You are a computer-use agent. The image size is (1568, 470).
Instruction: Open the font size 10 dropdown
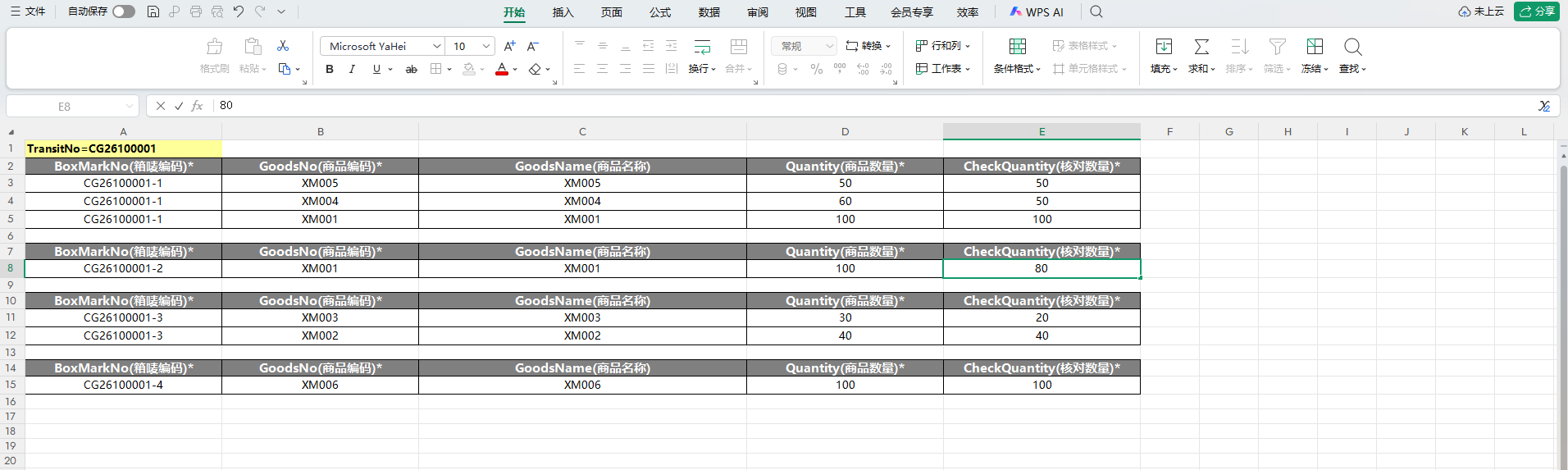click(486, 46)
